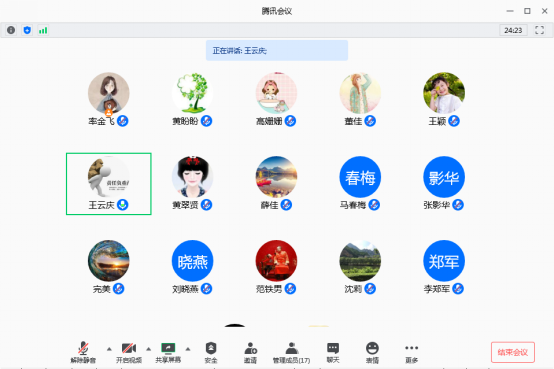This screenshot has height=369, width=554.
Task: Open the 表情 emoji reactions
Action: point(372,352)
